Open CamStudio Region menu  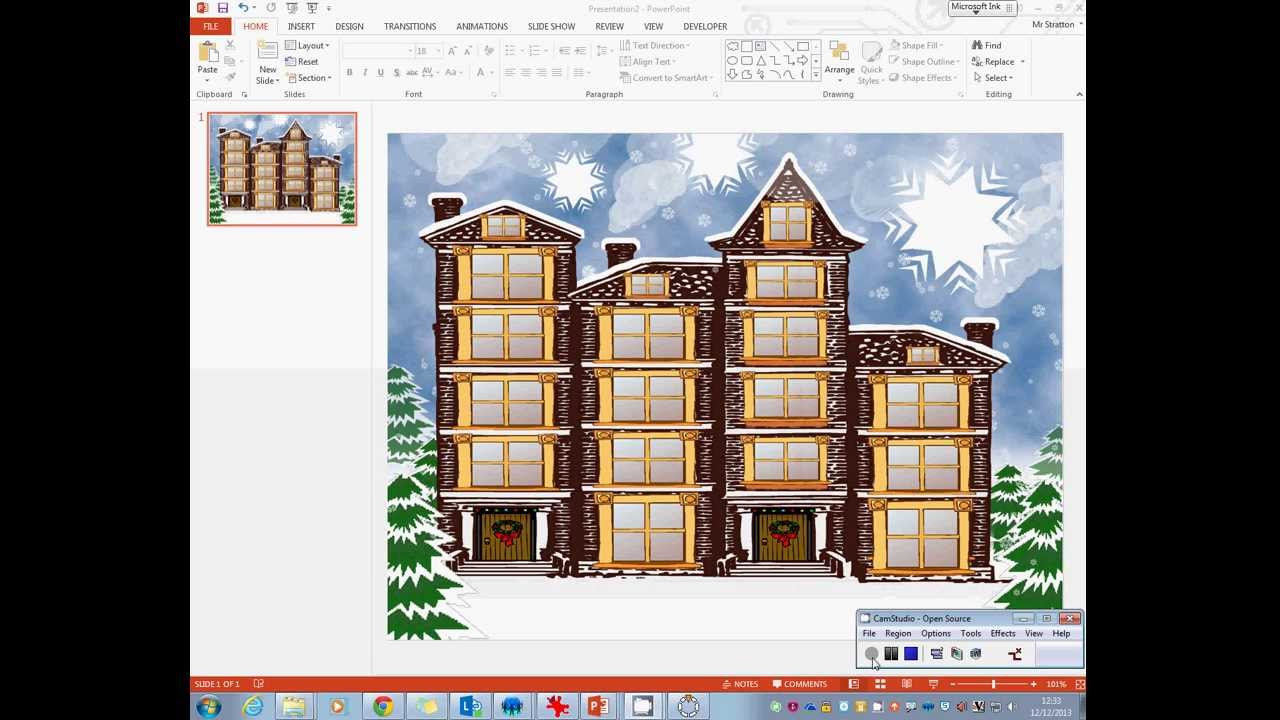click(x=898, y=633)
